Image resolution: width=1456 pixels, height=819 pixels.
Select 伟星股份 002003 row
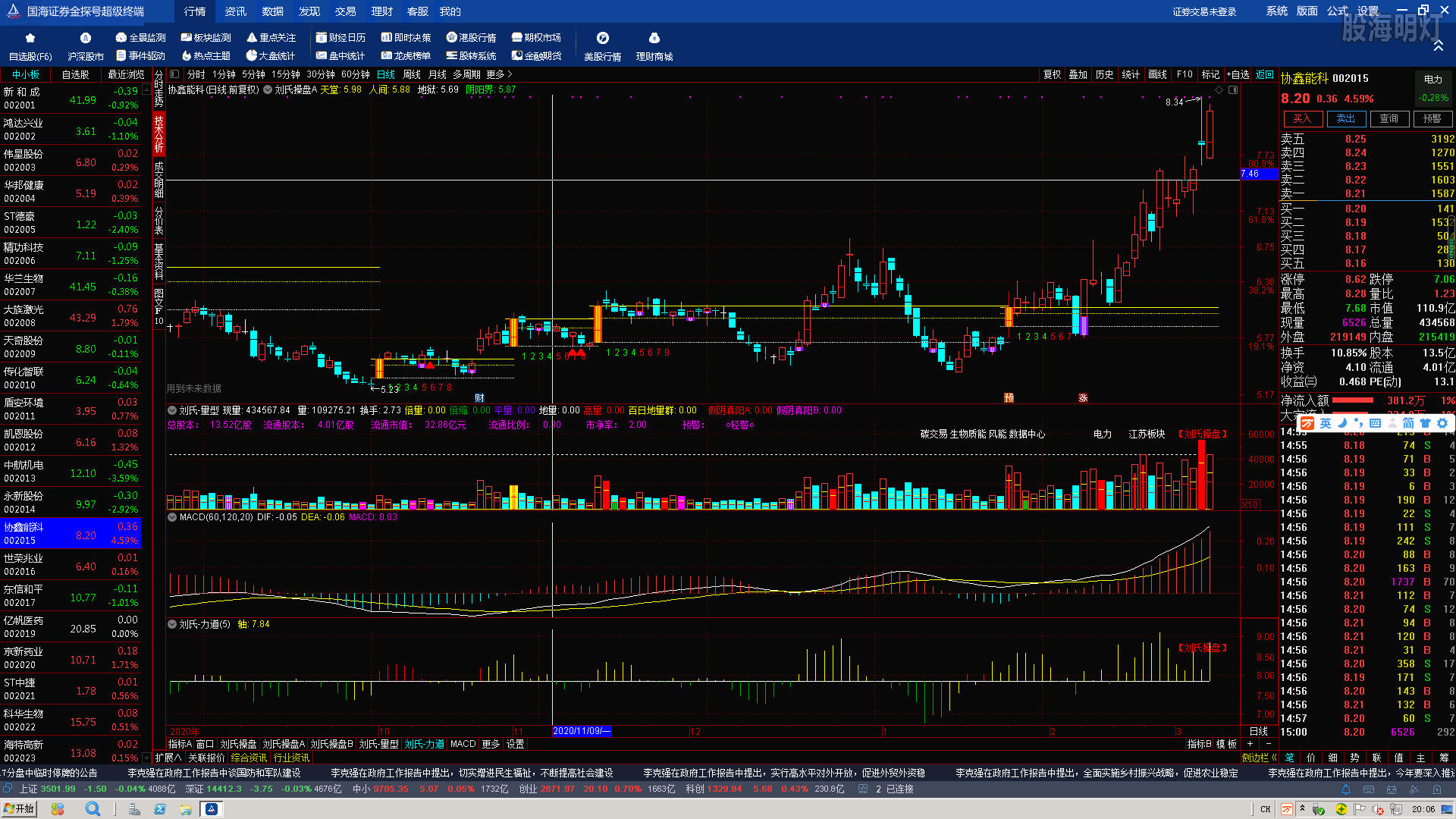(71, 160)
